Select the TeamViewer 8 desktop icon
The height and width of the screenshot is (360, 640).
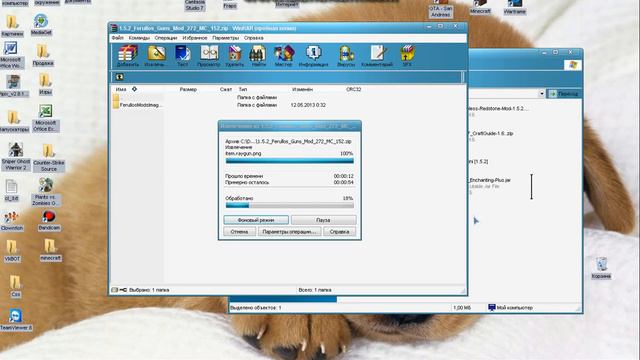coord(16,320)
